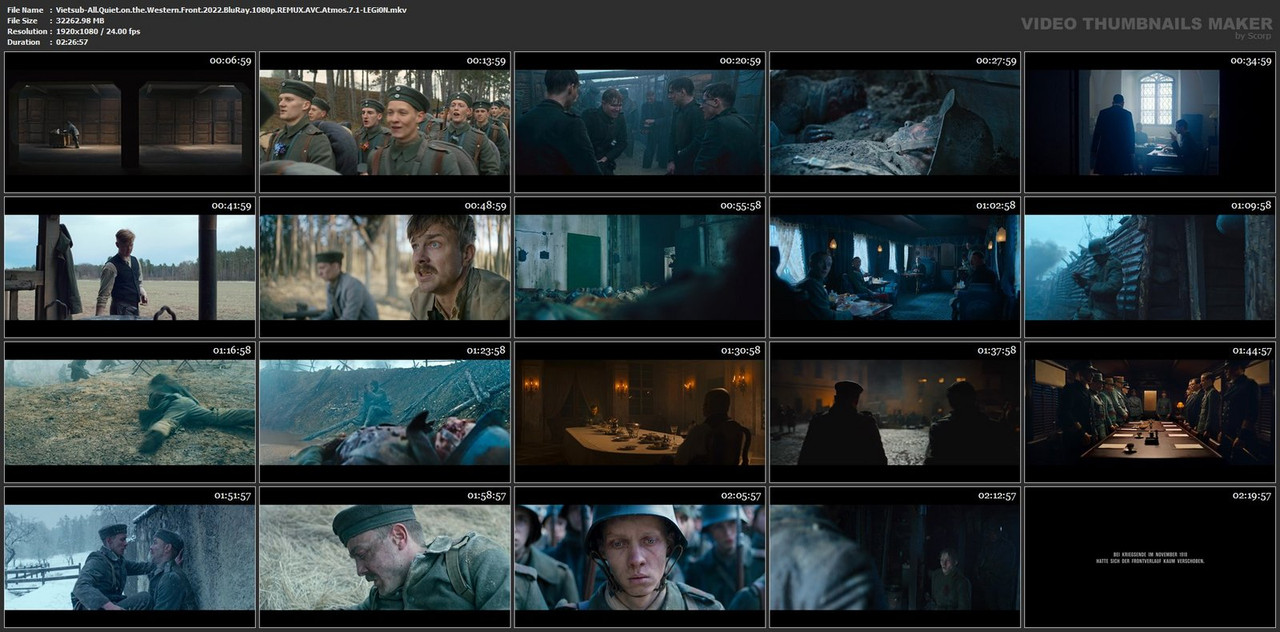Viewport: 1280px width, 632px height.
Task: Pick the 01:02:58 video frame
Action: coord(895,267)
